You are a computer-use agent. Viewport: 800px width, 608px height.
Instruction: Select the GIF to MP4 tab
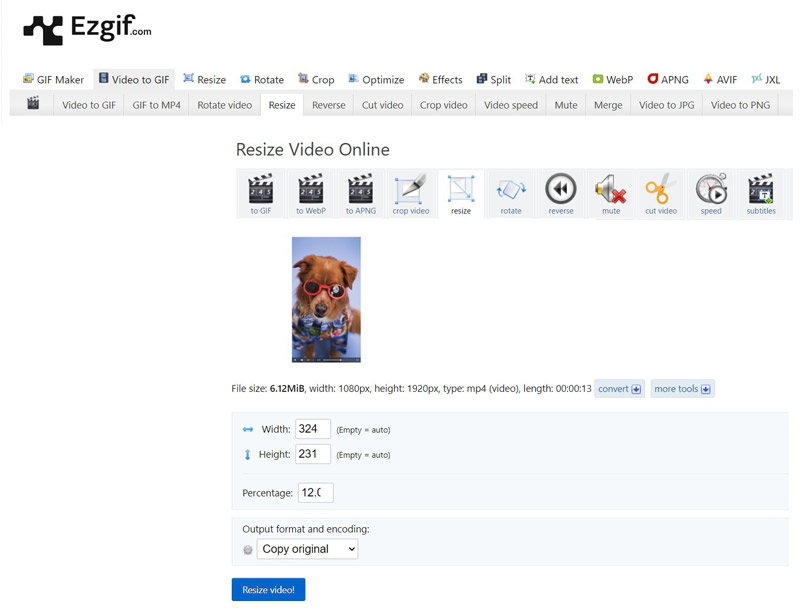(x=156, y=105)
